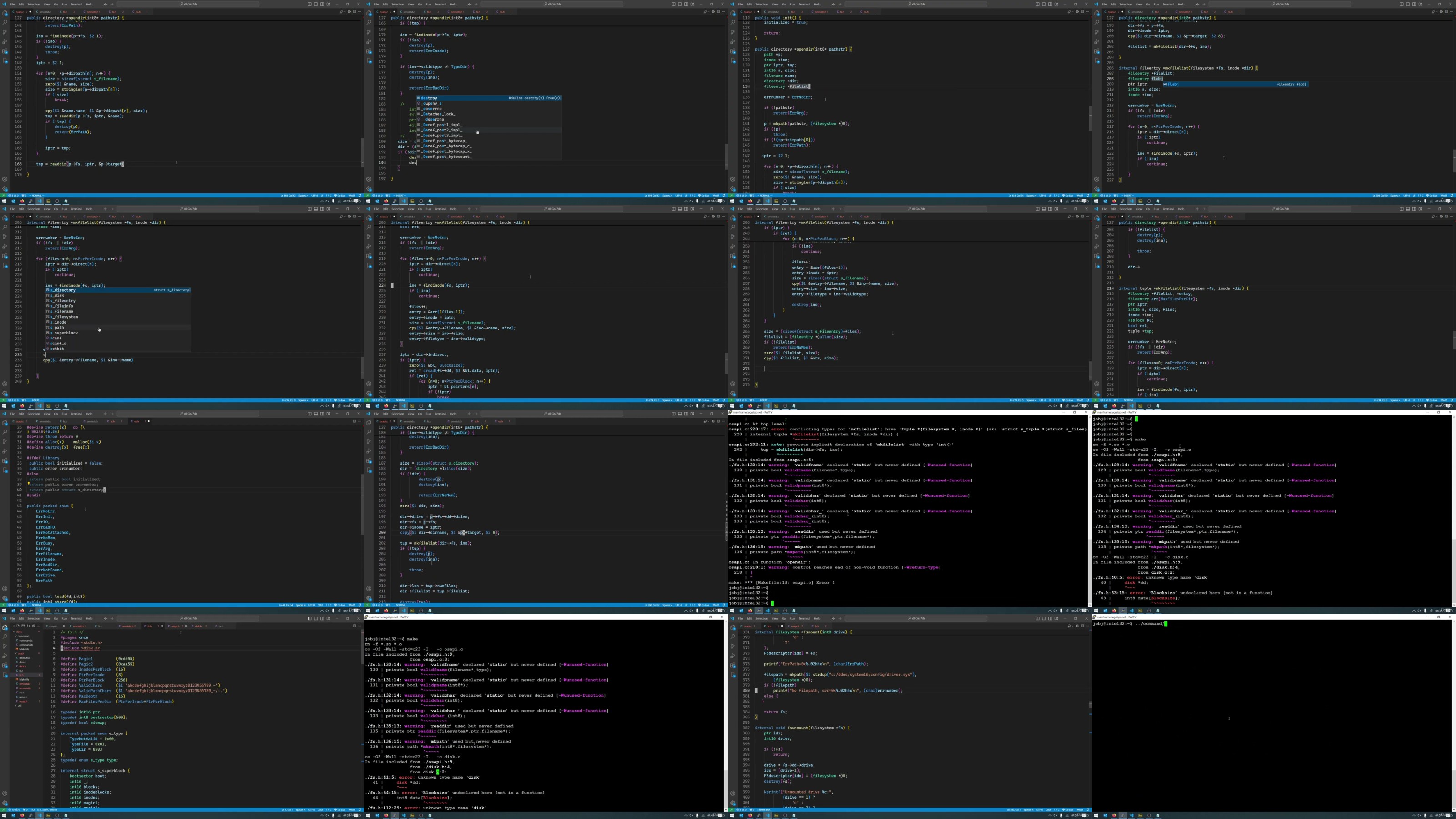Open Extensions view in the file-tree VS Code window
Image resolution: width=1456 pixels, height=819 pixels.
5,665
